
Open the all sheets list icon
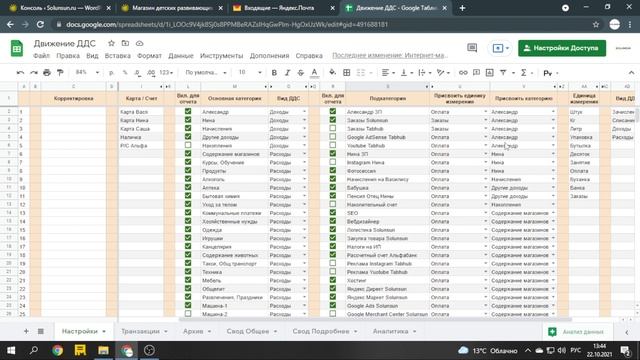[x=41, y=331]
